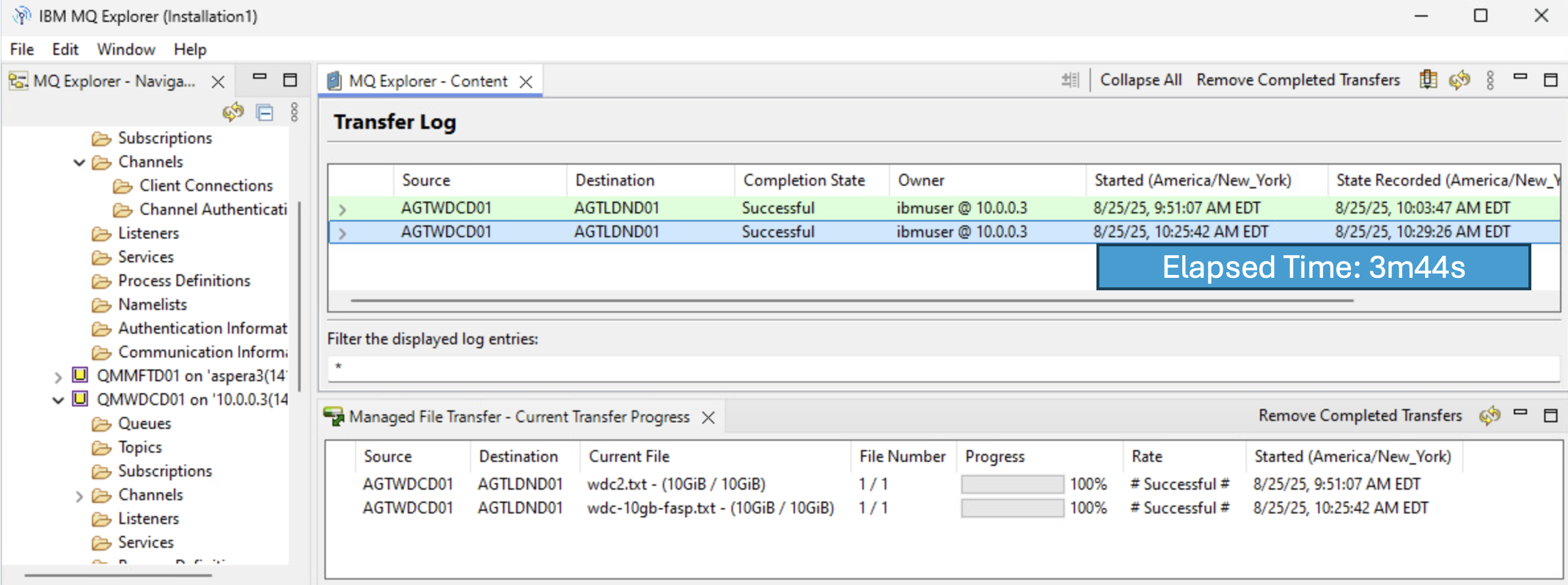Expand the QMMFTD01 queue manager node
Screen dimensions: 1568x585
[58, 377]
